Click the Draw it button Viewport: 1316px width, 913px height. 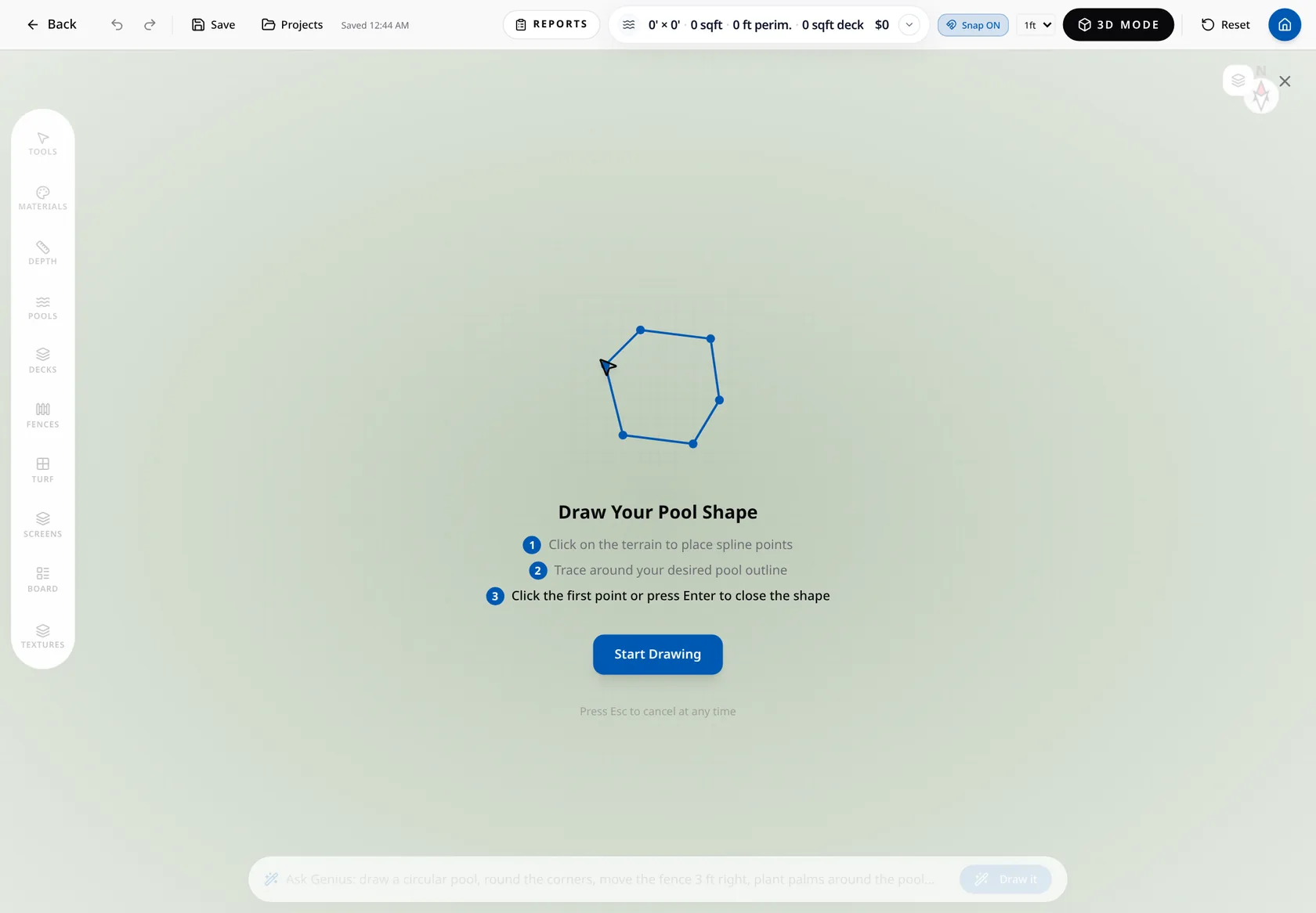(x=1006, y=879)
